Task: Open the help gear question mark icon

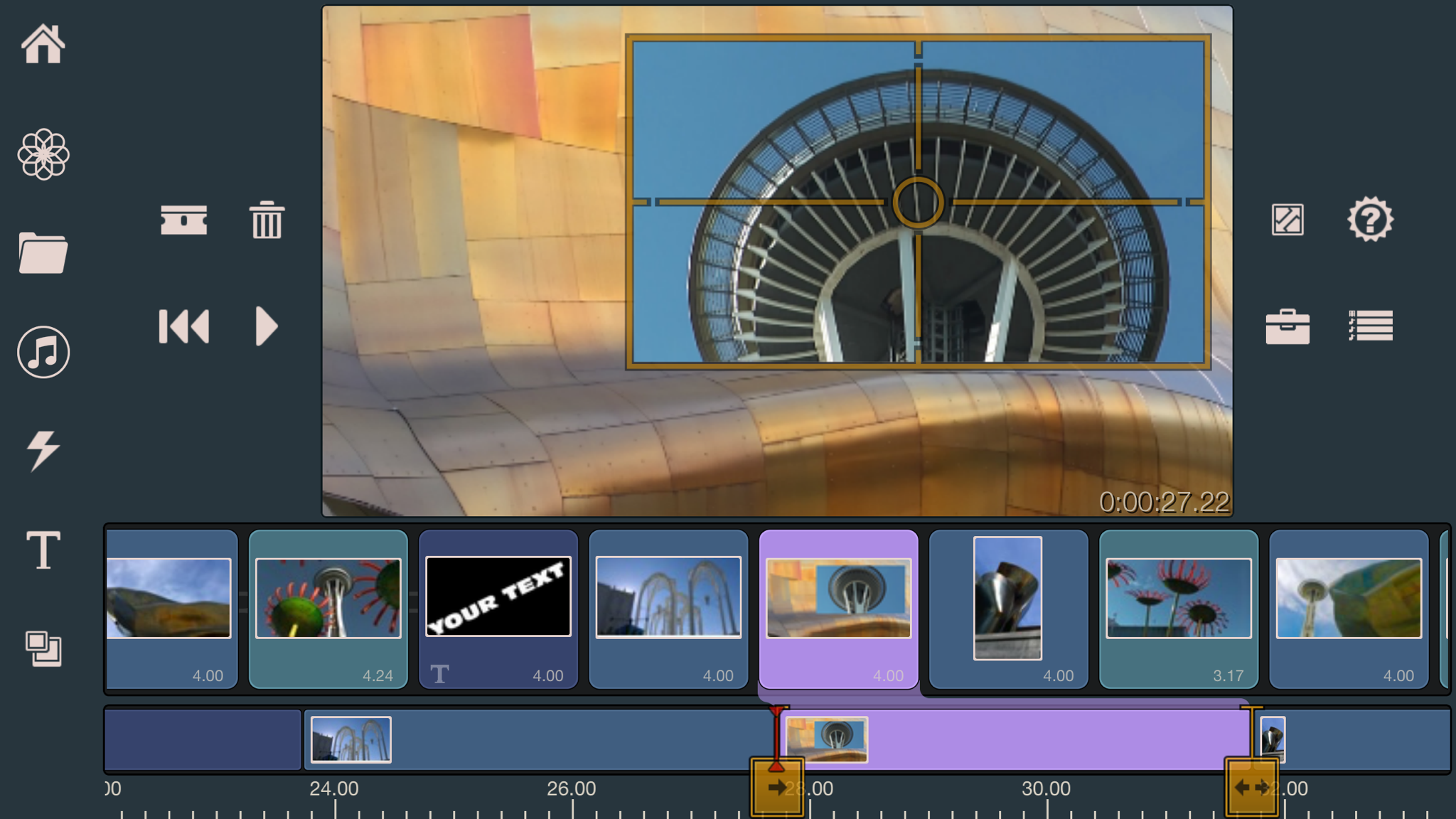Action: click(1371, 220)
